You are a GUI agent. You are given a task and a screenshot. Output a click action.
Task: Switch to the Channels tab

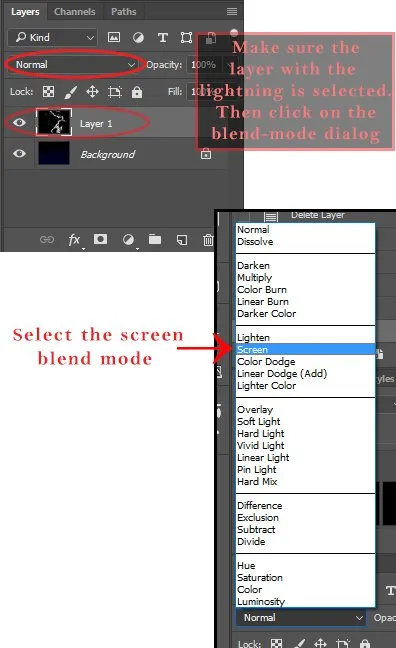tap(74, 12)
